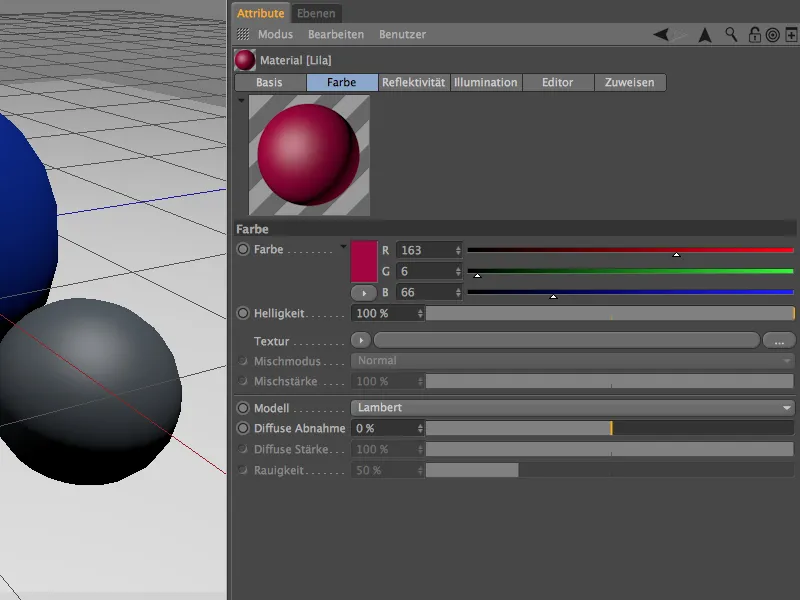Click on the Rauigkeit slider bar
This screenshot has height=600, width=800.
[x=610, y=470]
